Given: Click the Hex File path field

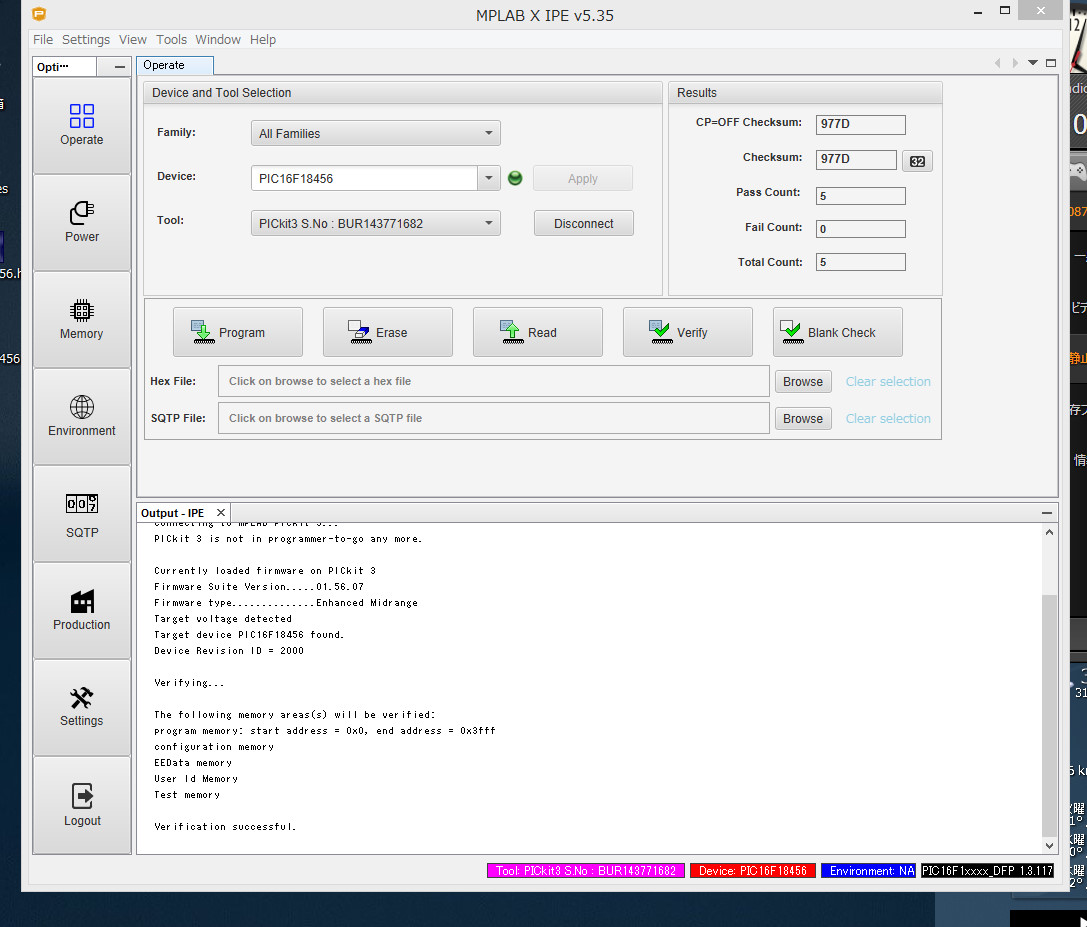Looking at the screenshot, I should tap(494, 381).
